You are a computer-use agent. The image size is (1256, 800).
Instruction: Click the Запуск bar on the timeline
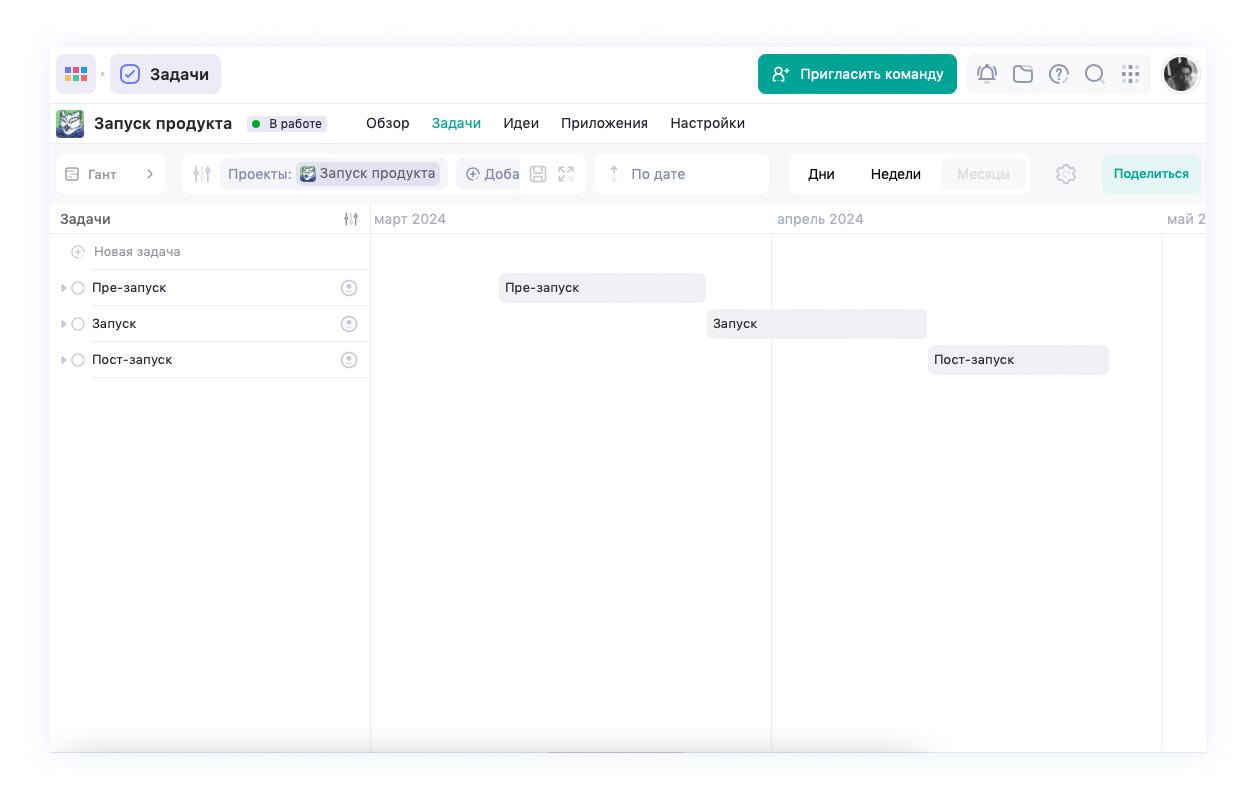pyautogui.click(x=816, y=324)
